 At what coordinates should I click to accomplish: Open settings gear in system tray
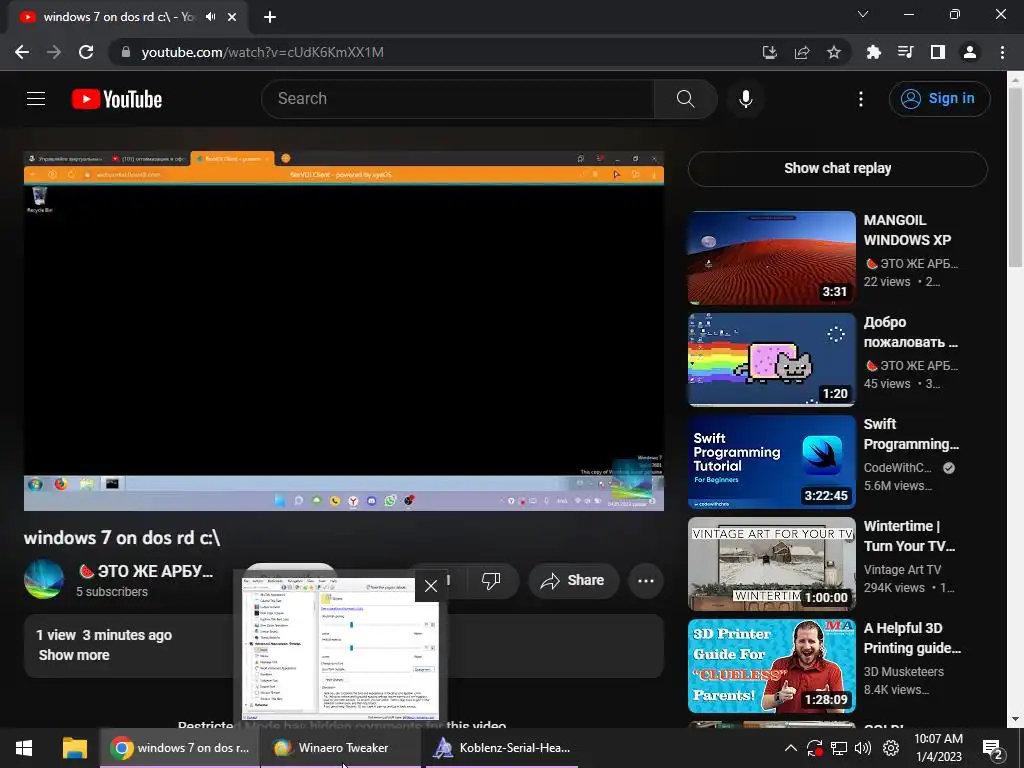(891, 748)
